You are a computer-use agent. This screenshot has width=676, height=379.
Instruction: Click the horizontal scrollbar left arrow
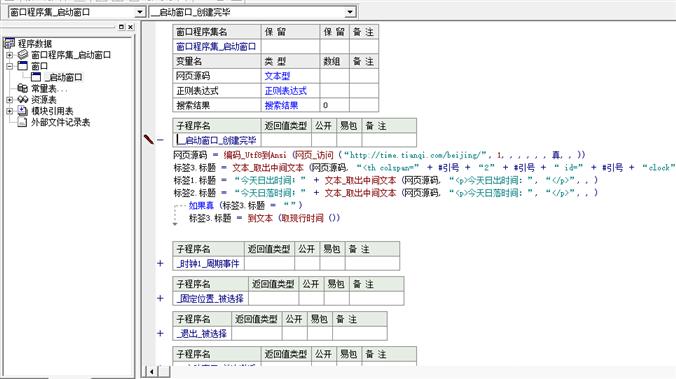(152, 371)
